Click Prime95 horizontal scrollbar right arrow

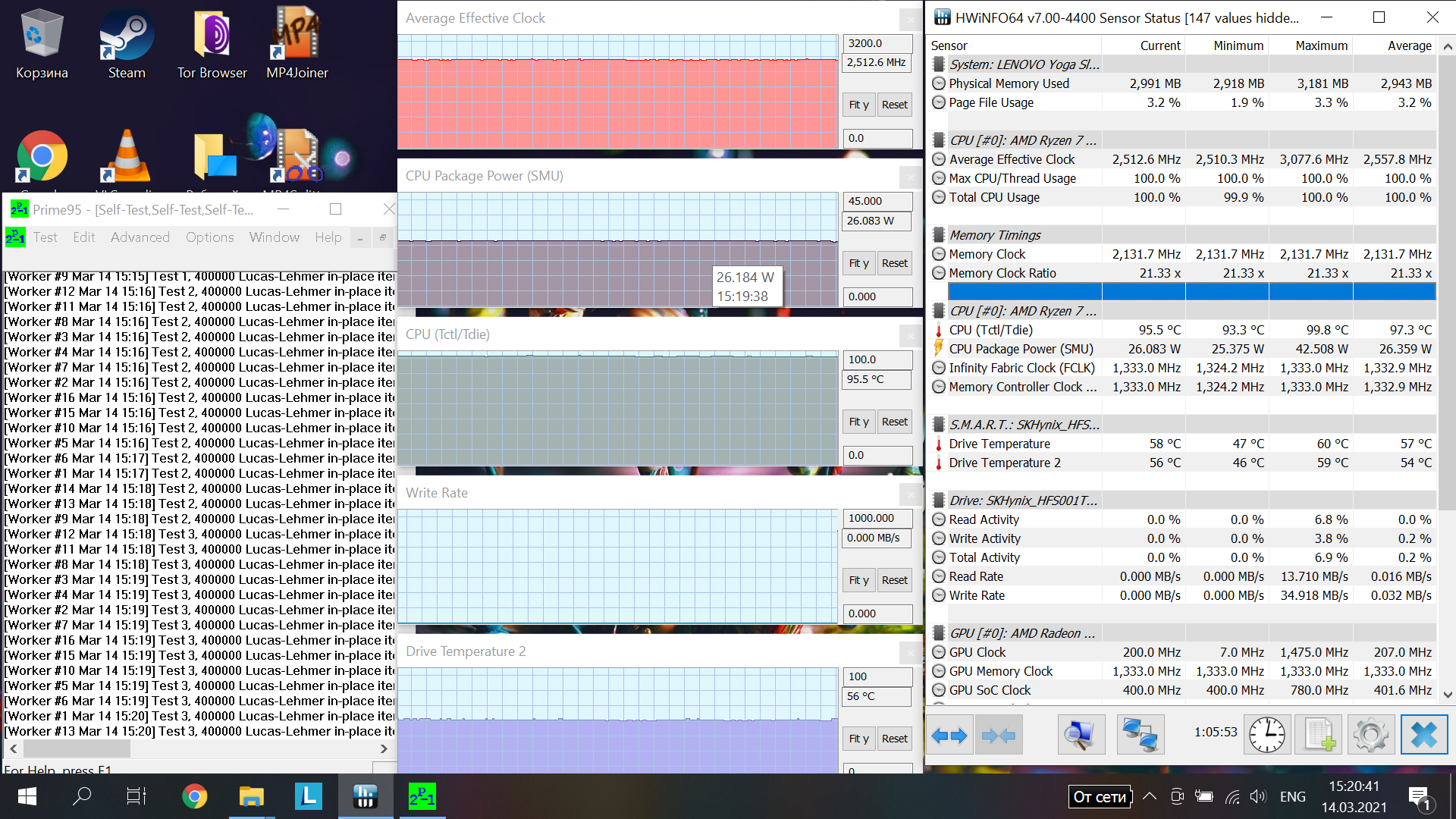pyautogui.click(x=384, y=748)
